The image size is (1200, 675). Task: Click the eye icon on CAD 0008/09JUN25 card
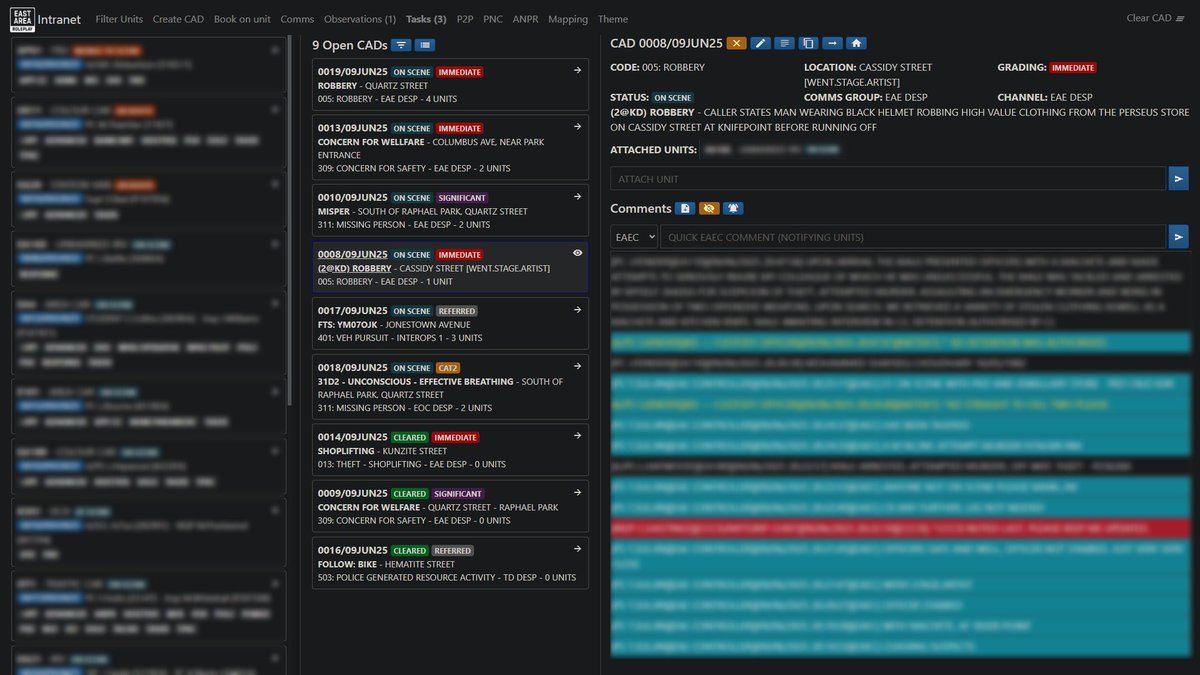577,253
